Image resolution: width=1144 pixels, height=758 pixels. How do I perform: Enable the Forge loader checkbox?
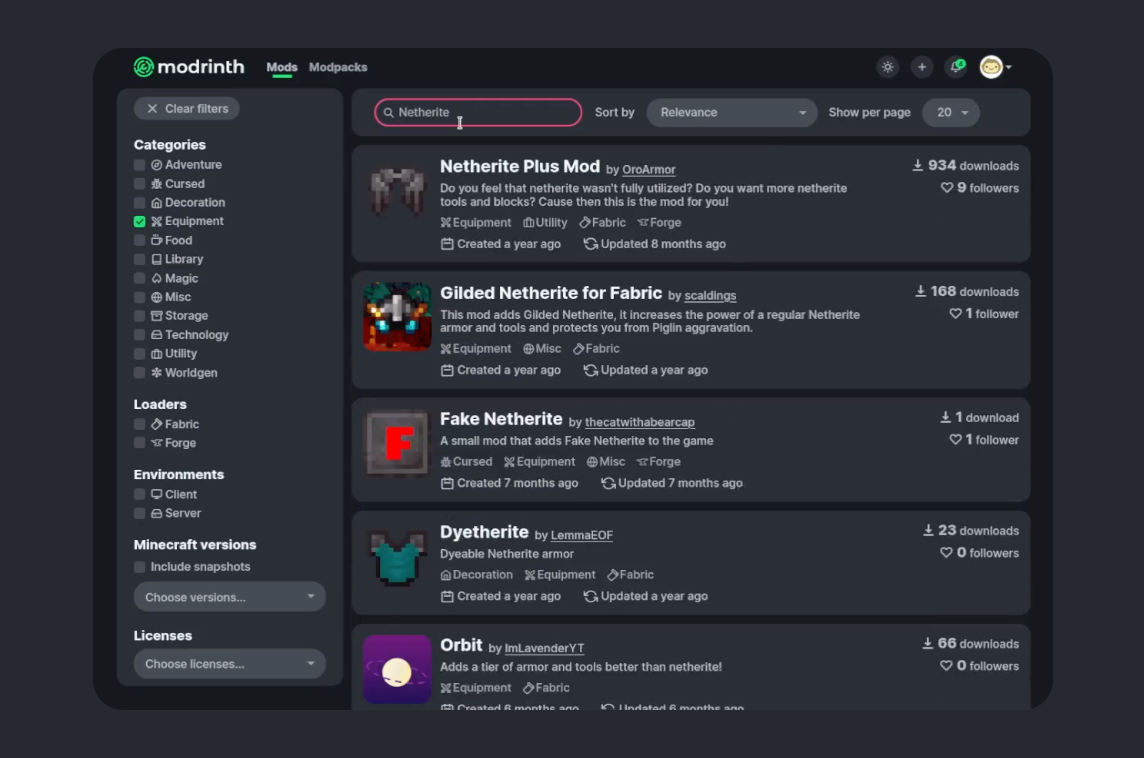pos(139,443)
